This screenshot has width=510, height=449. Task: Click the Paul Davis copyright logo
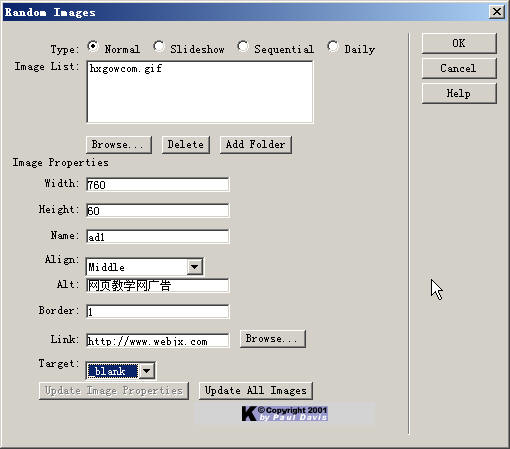pyautogui.click(x=285, y=414)
